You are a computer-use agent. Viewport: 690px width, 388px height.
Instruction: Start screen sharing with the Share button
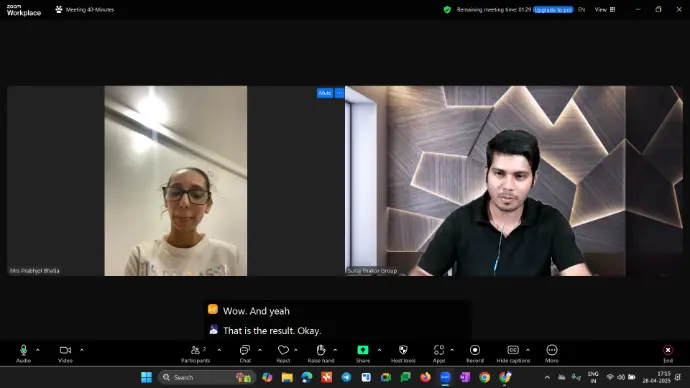coord(363,353)
